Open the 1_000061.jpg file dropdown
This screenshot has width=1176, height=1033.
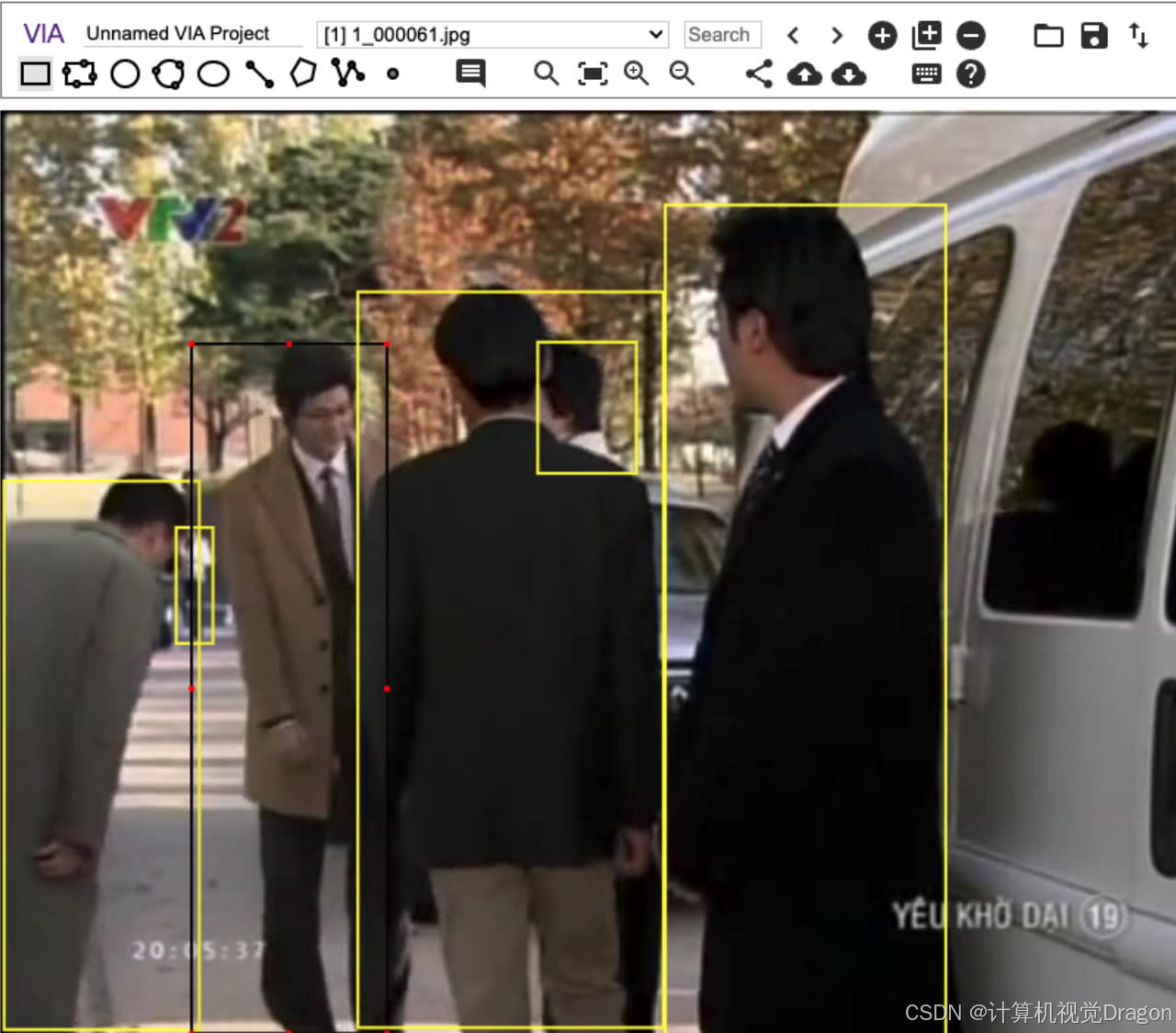tap(492, 35)
